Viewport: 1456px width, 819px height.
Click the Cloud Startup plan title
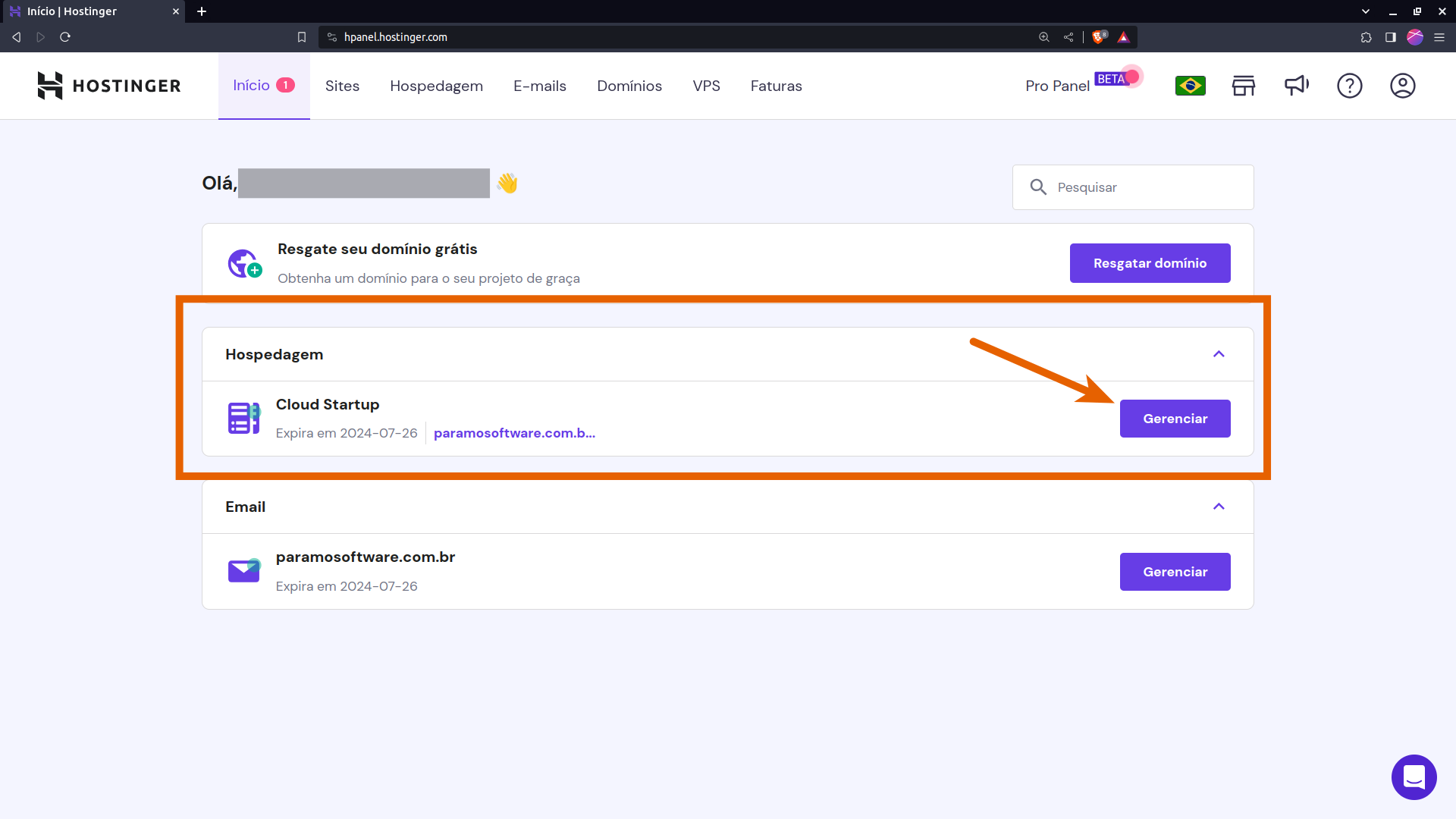327,405
